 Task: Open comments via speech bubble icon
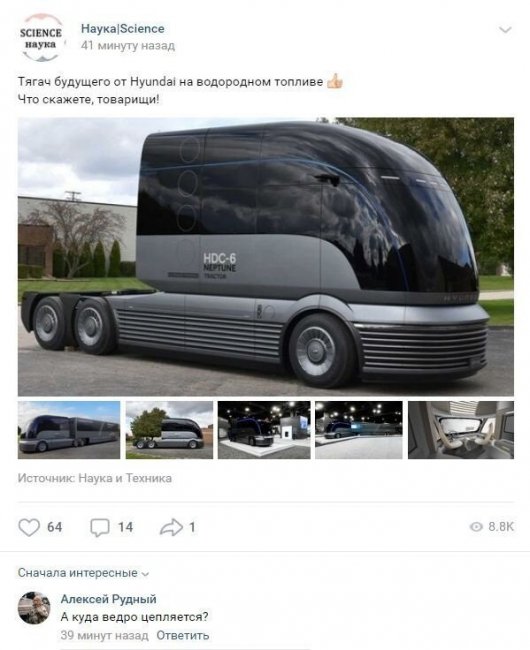(100, 527)
